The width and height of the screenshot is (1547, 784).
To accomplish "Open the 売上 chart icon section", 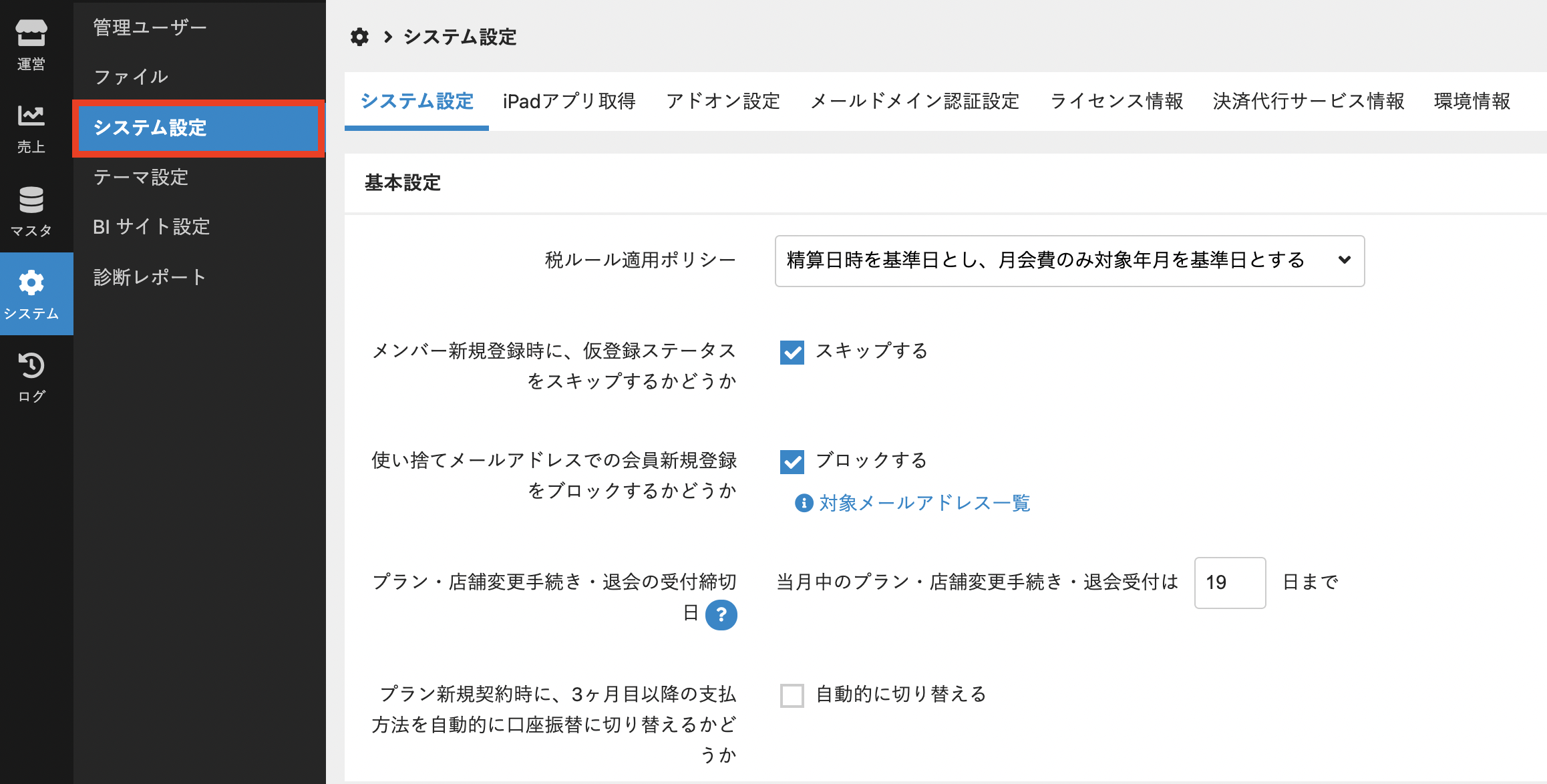I will pyautogui.click(x=31, y=128).
